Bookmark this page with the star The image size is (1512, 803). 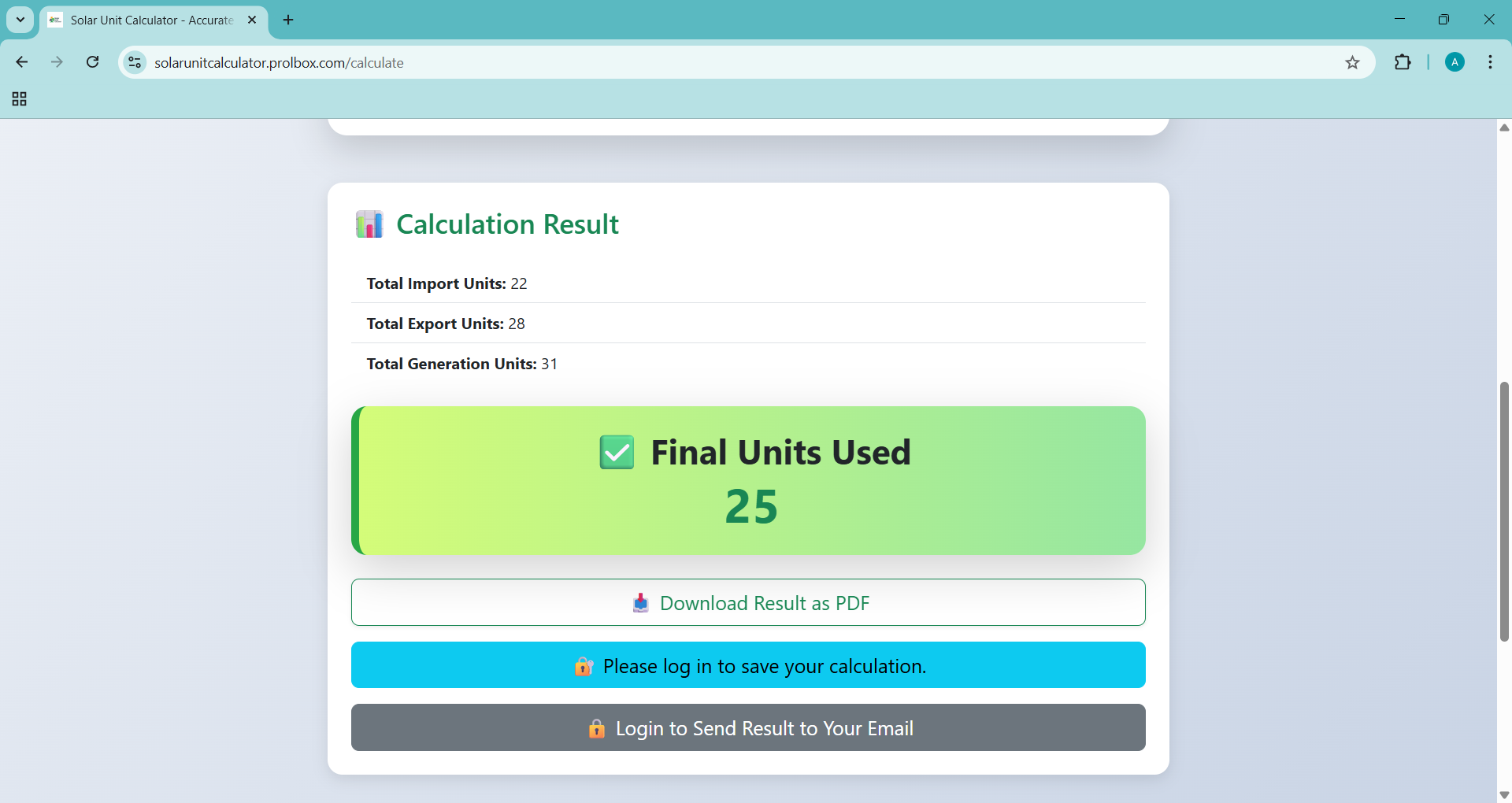(x=1352, y=63)
